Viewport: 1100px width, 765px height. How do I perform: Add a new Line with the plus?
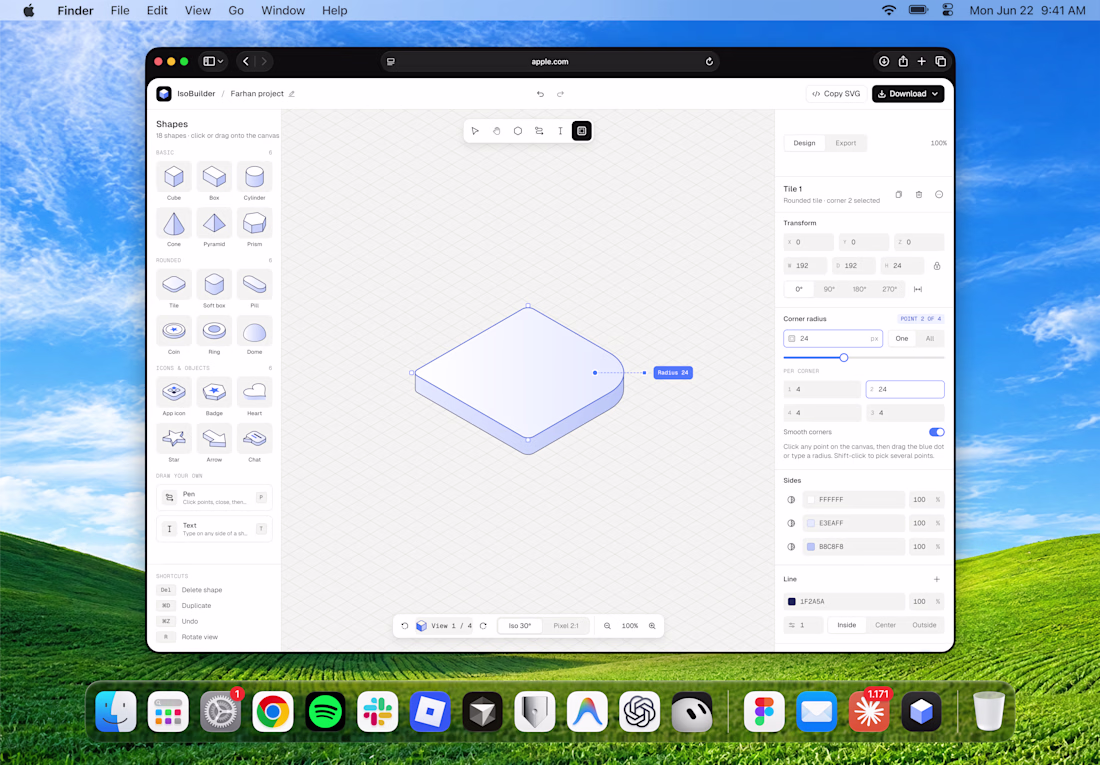point(937,580)
